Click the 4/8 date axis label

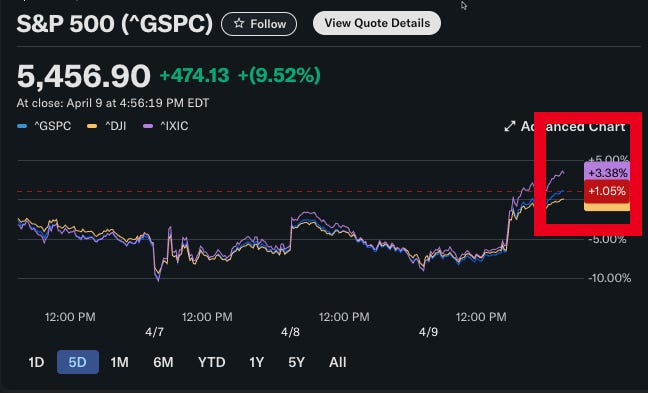tap(291, 332)
